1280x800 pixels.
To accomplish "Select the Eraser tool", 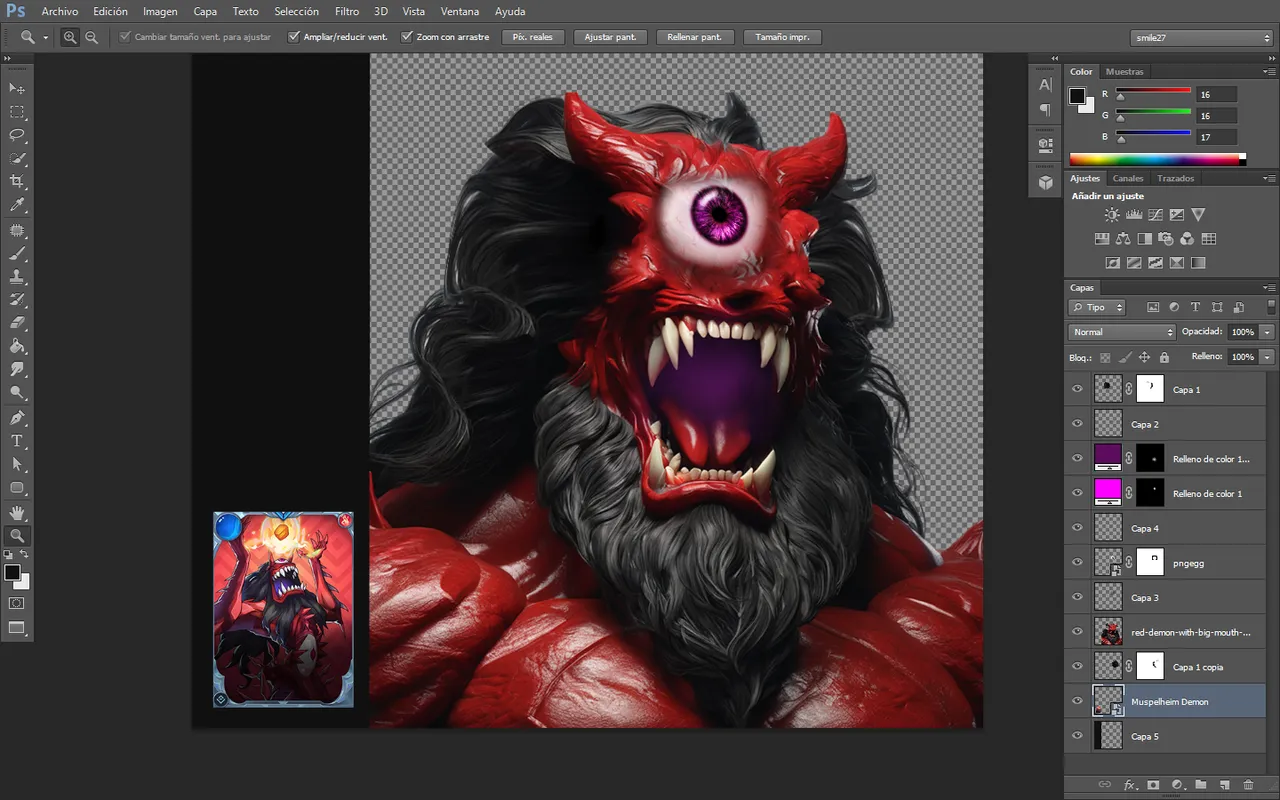I will pos(17,323).
